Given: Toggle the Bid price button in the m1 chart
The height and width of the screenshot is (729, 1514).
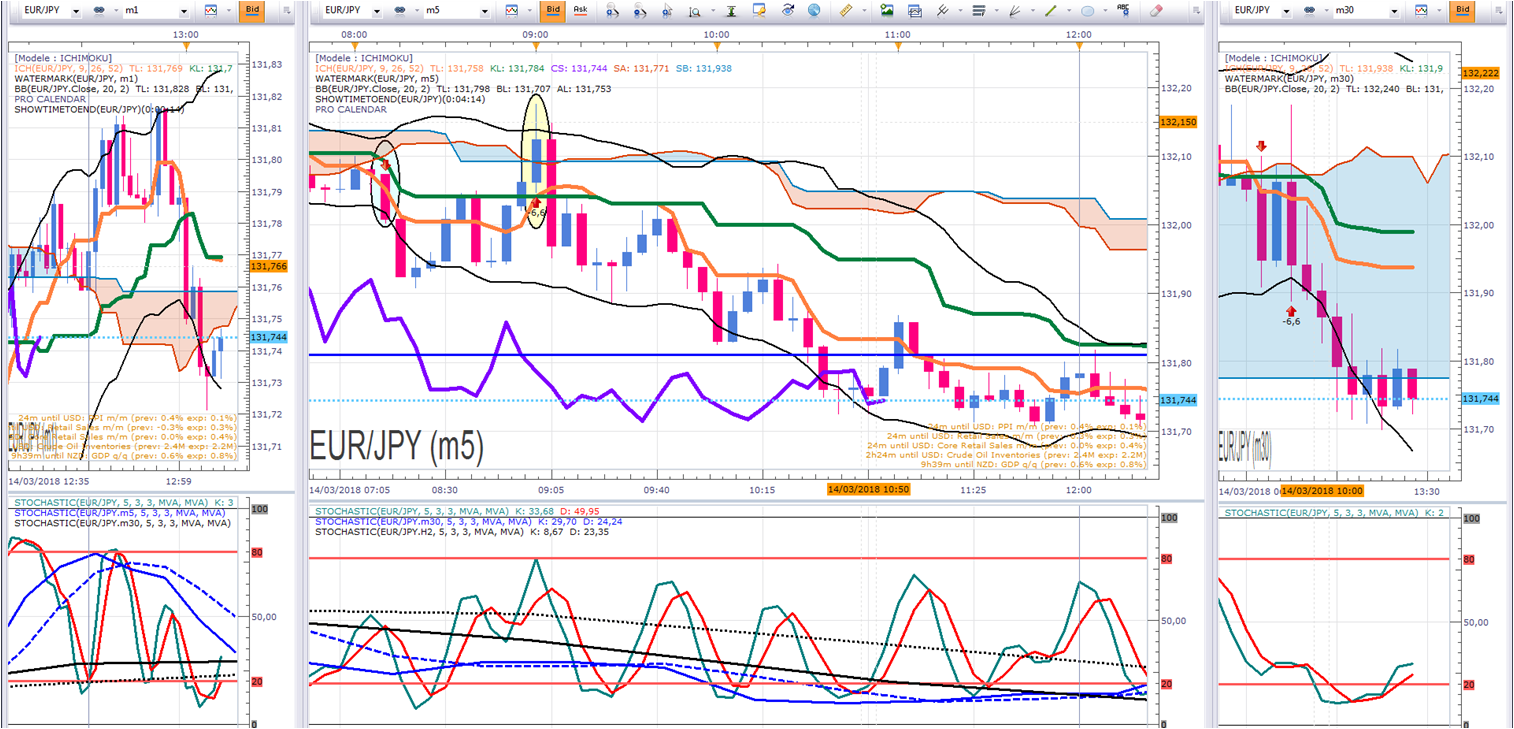Looking at the screenshot, I should click(251, 11).
